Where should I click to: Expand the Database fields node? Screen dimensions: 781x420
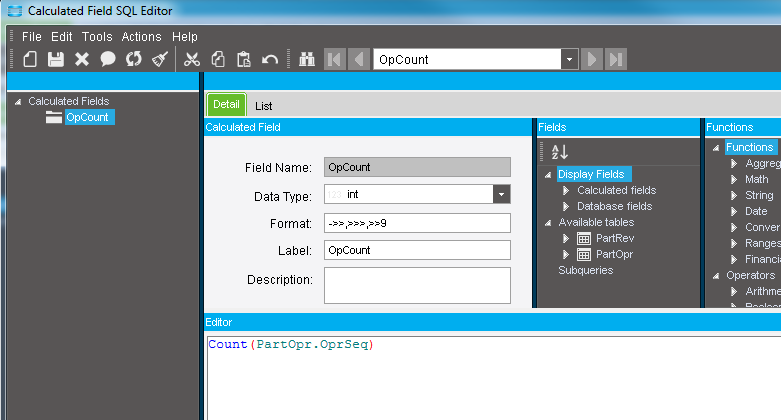click(566, 206)
